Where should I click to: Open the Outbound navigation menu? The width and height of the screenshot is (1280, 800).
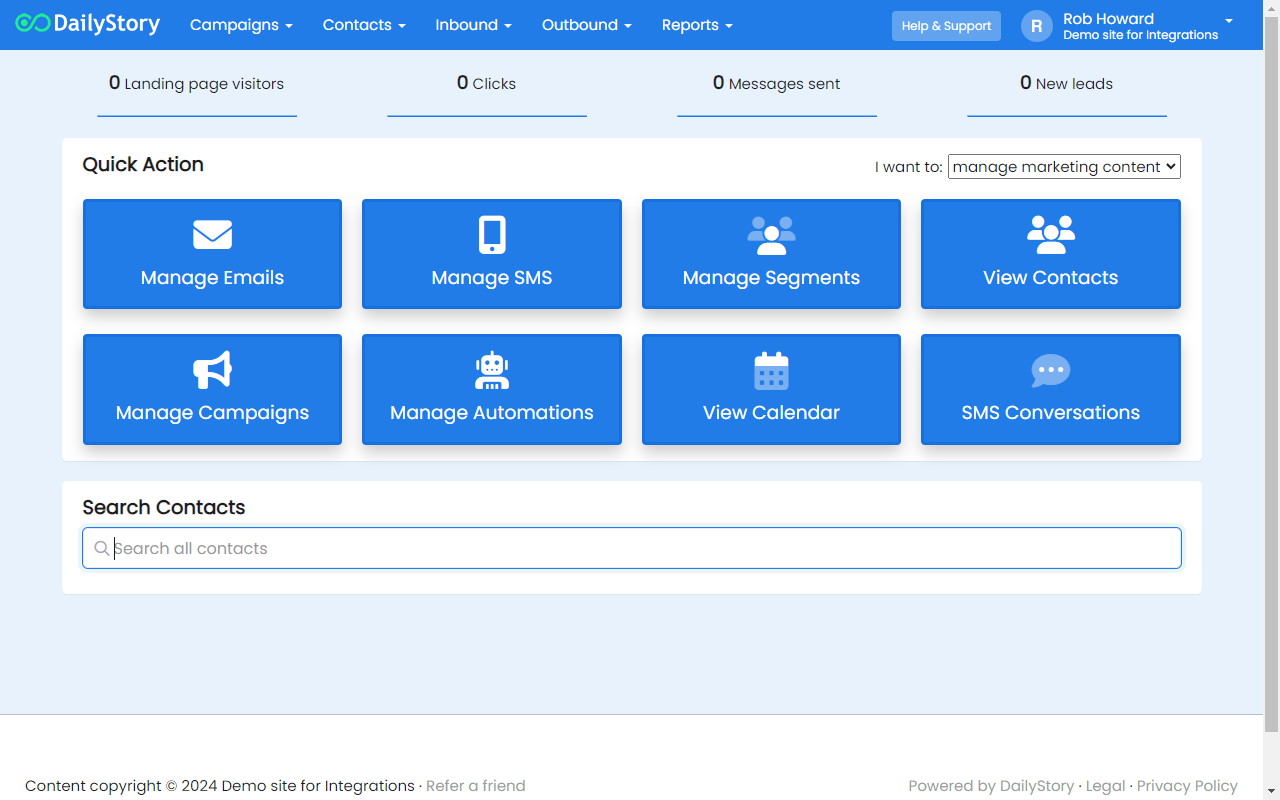point(586,25)
